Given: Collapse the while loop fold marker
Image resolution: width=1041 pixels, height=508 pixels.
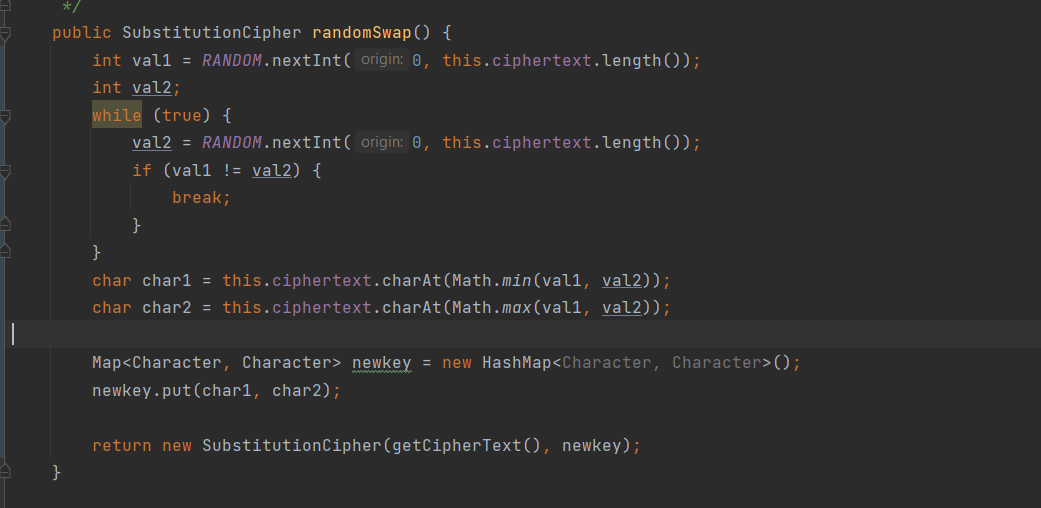Looking at the screenshot, I should point(6,116).
